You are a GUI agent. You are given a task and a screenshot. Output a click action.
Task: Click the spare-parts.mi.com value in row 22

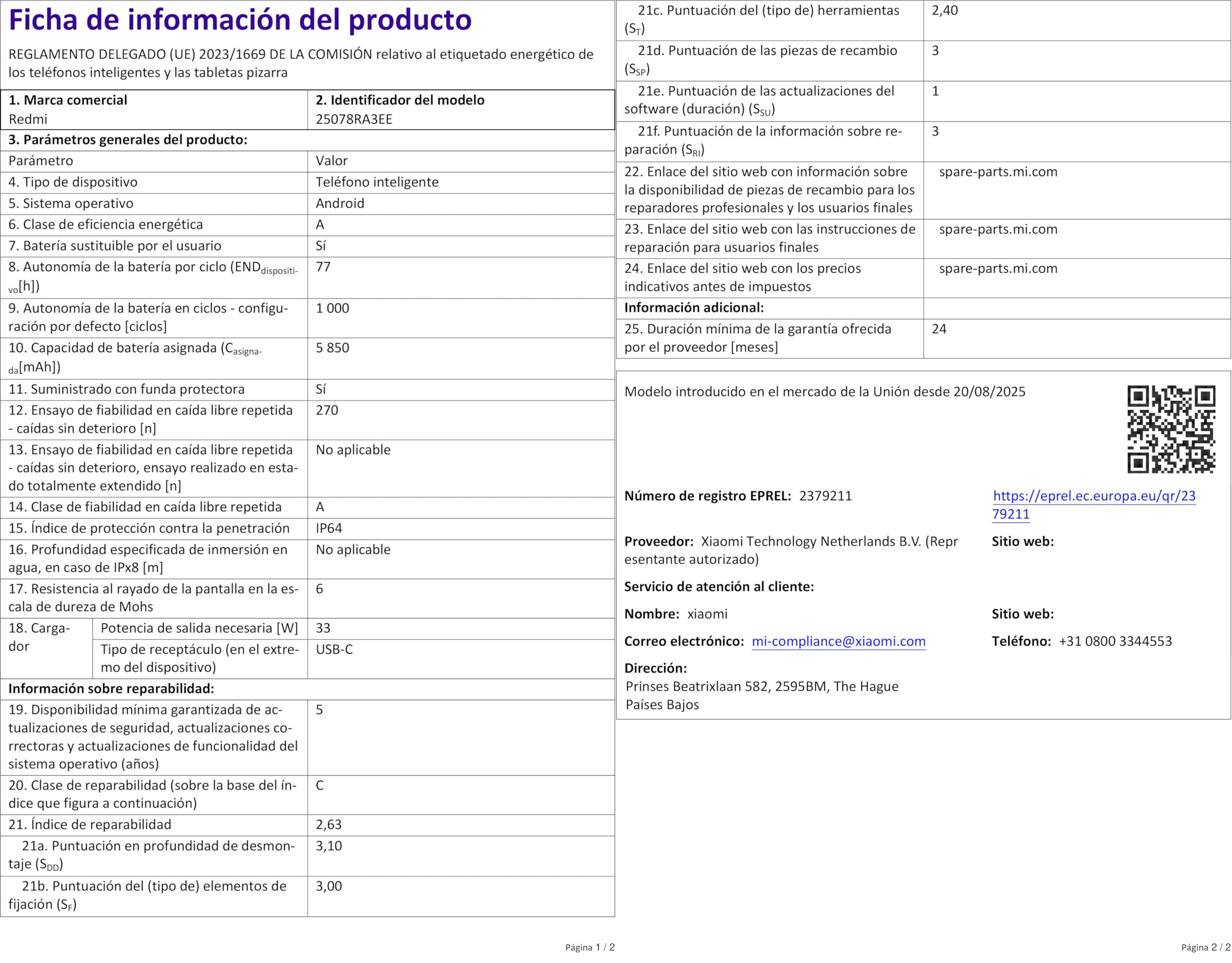tap(998, 172)
